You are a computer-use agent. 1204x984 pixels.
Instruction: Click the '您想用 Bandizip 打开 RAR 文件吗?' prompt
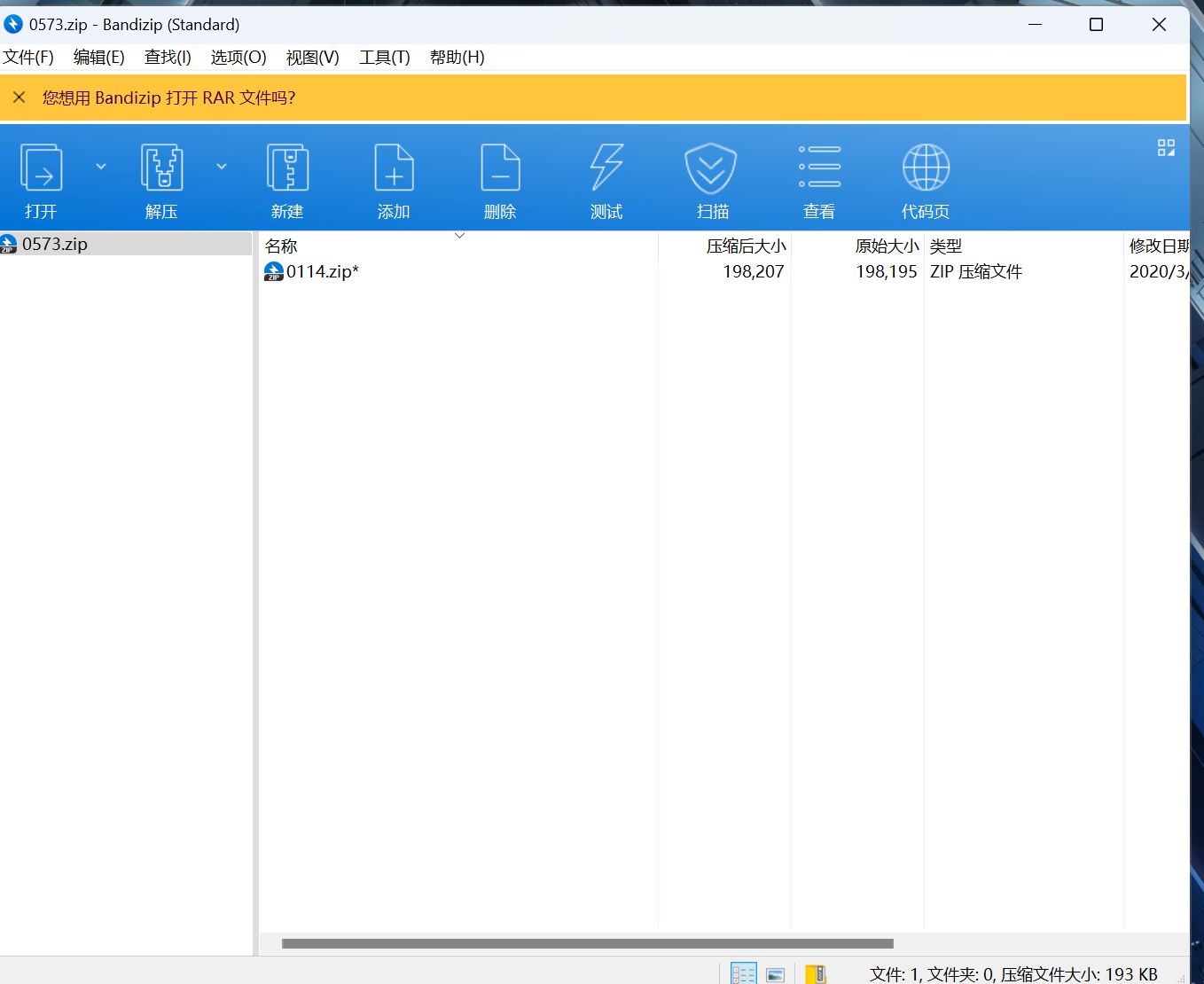[x=168, y=98]
